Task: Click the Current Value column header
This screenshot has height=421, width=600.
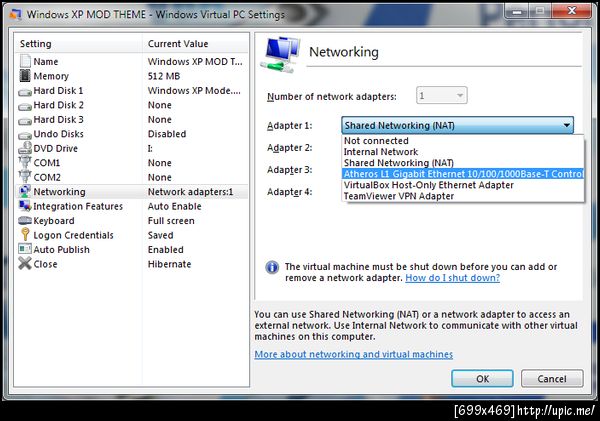Action: pos(195,44)
